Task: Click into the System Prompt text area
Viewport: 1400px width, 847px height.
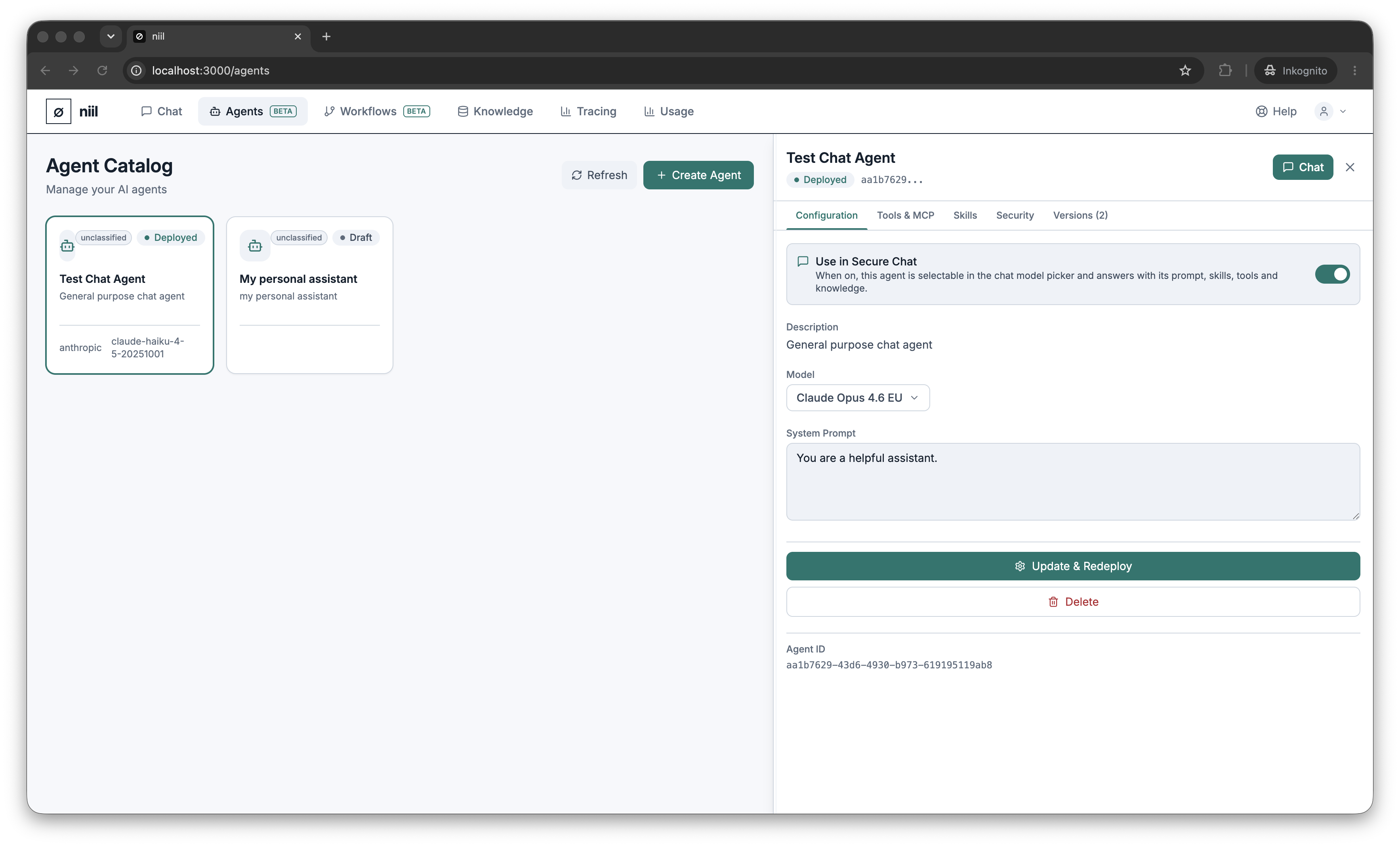Action: [x=1073, y=482]
